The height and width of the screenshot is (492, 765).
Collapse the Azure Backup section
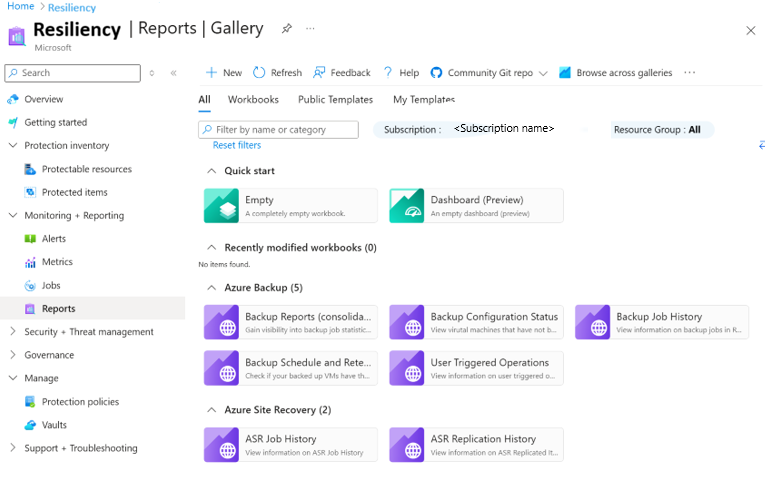click(x=212, y=288)
